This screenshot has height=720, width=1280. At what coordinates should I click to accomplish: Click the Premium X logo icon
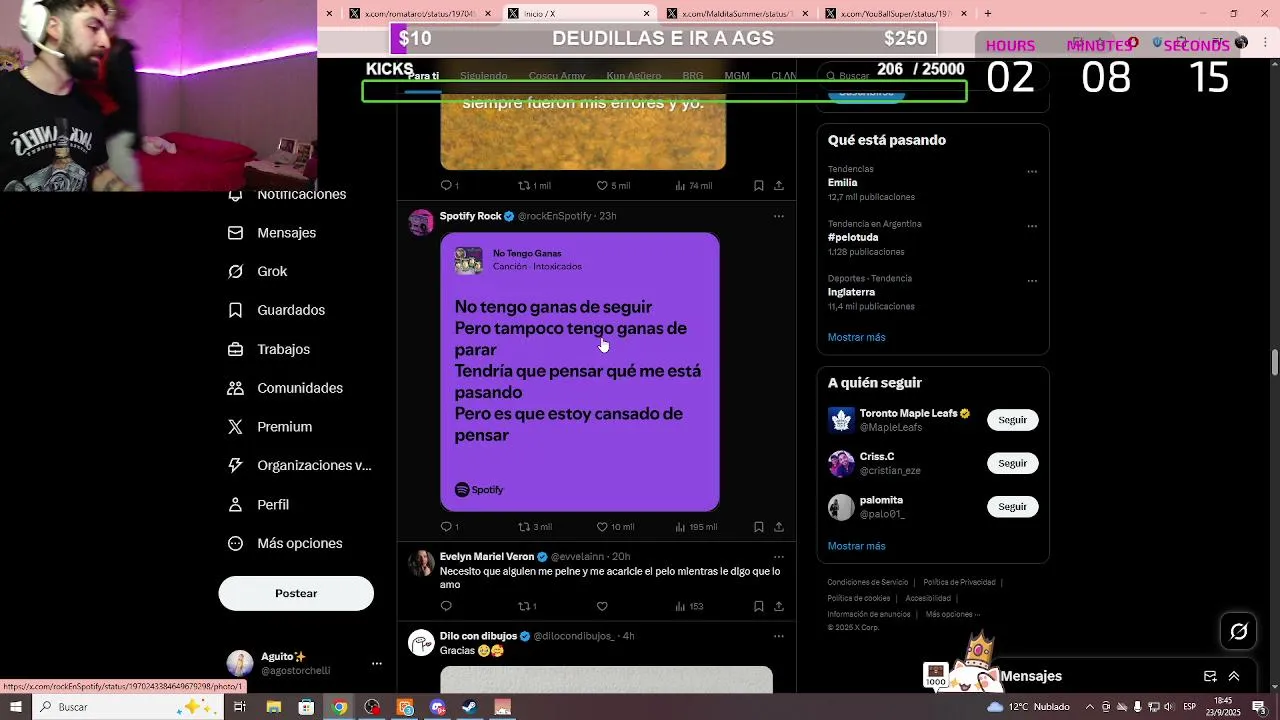click(x=235, y=427)
